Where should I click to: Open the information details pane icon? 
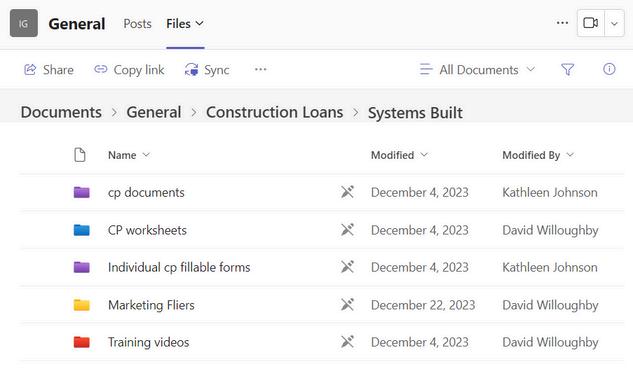pyautogui.click(x=609, y=69)
